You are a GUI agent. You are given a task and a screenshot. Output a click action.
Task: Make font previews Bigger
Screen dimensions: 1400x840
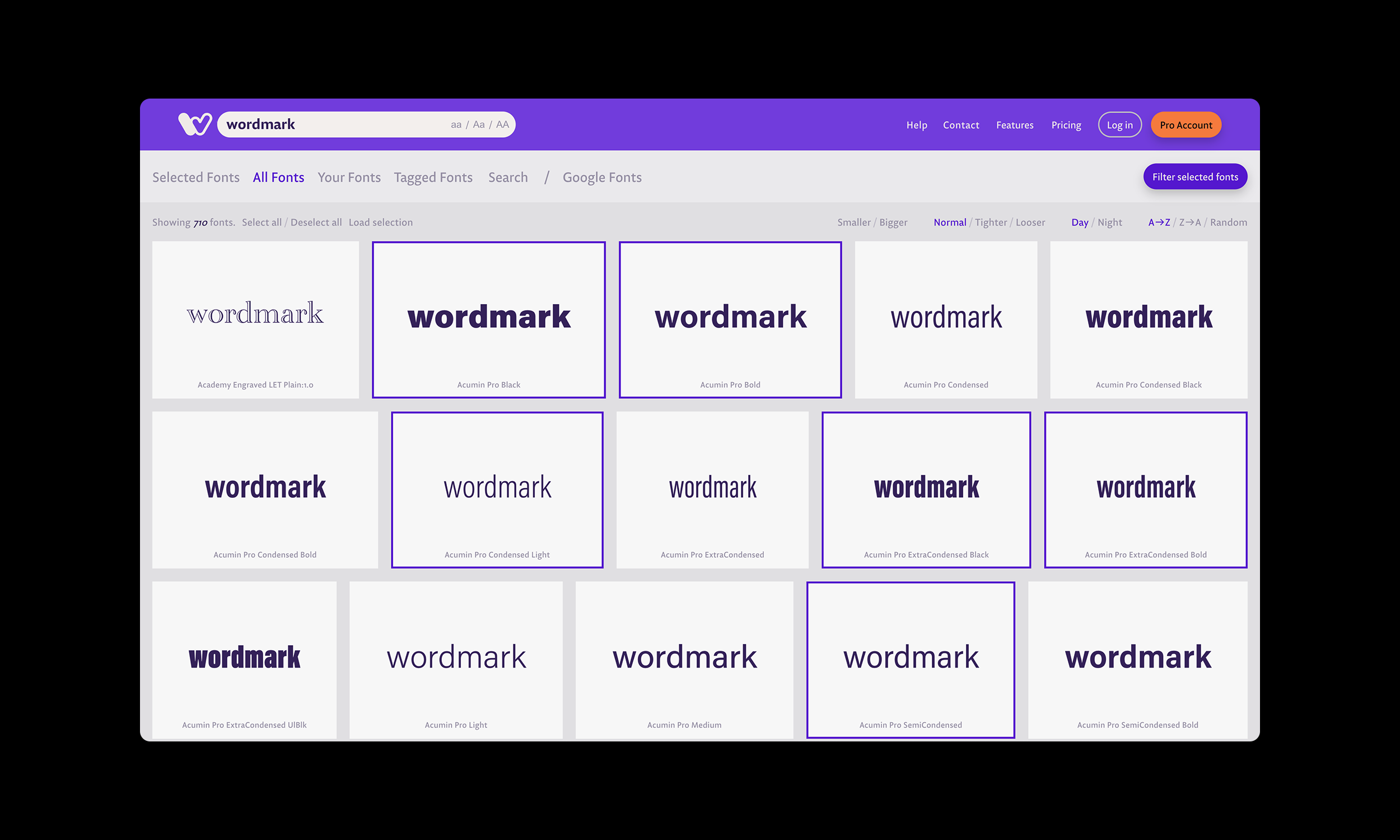click(893, 222)
